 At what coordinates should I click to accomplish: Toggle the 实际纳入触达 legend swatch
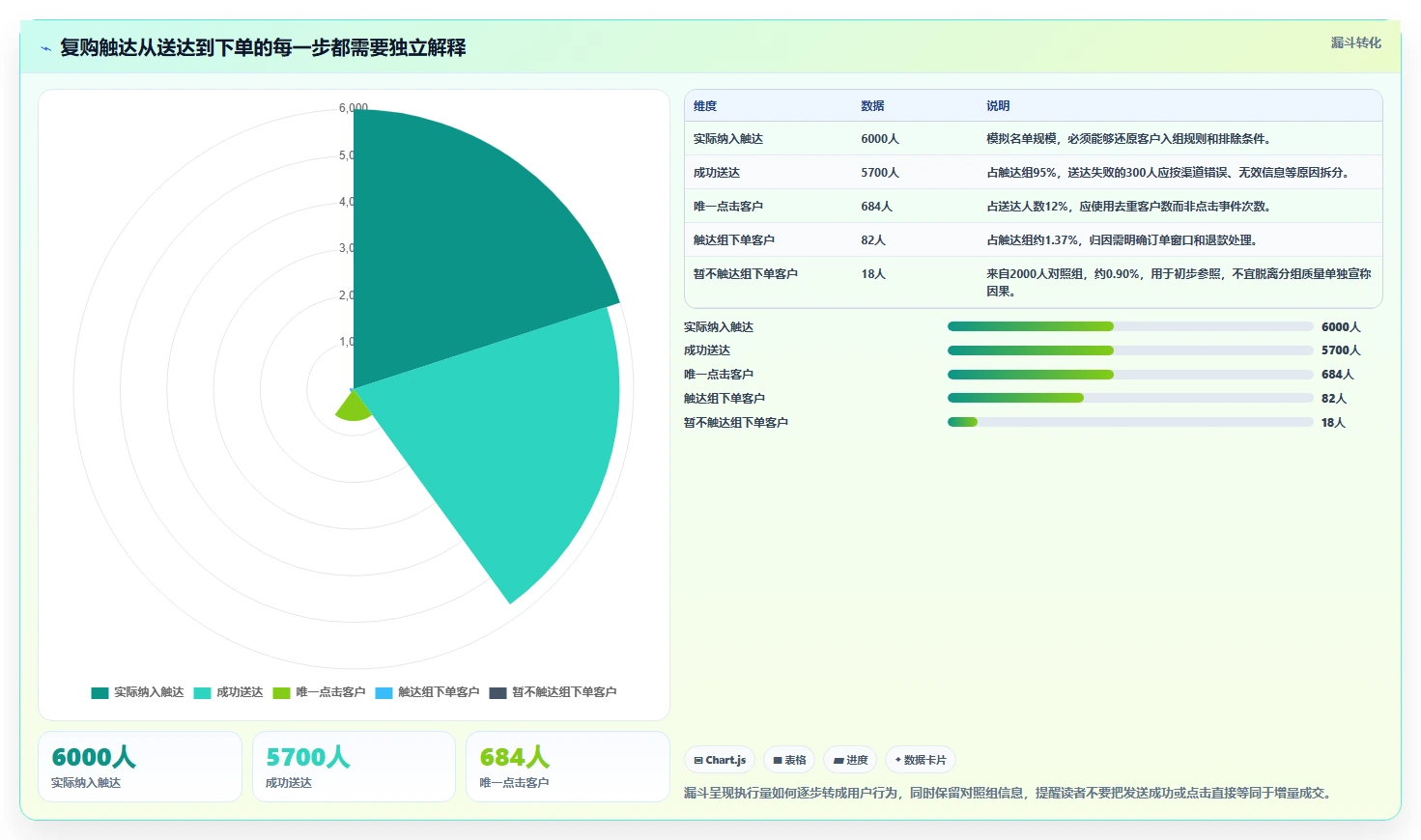click(x=99, y=692)
